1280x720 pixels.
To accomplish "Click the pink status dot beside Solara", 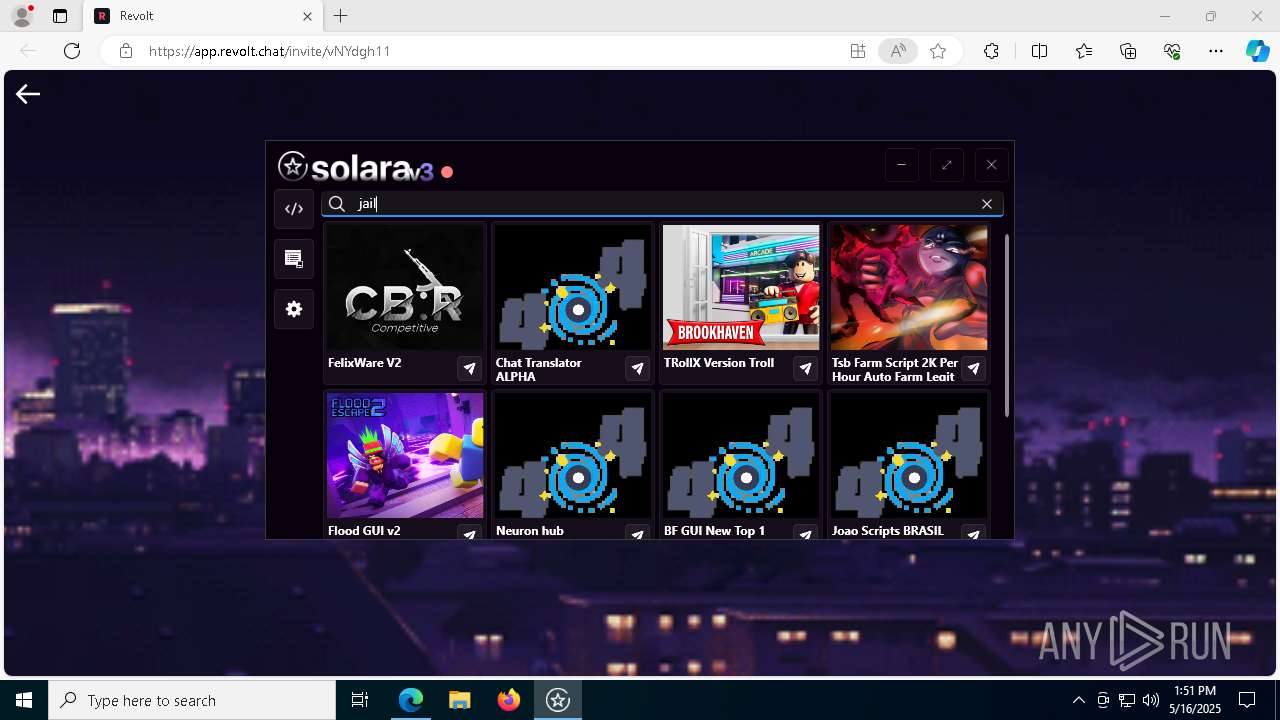I will pos(447,172).
